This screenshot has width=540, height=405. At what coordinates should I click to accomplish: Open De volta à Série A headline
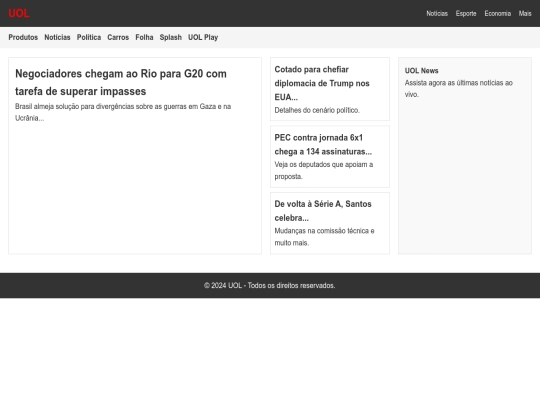(323, 211)
